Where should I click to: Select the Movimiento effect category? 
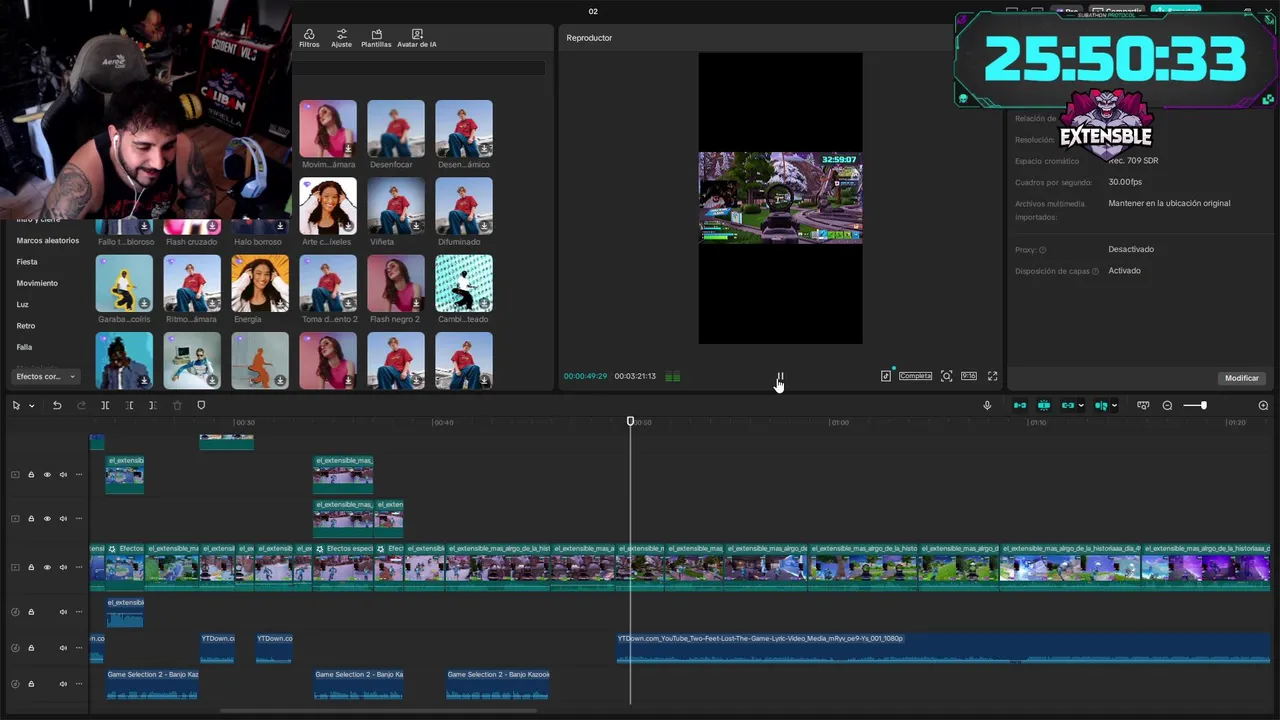click(37, 283)
